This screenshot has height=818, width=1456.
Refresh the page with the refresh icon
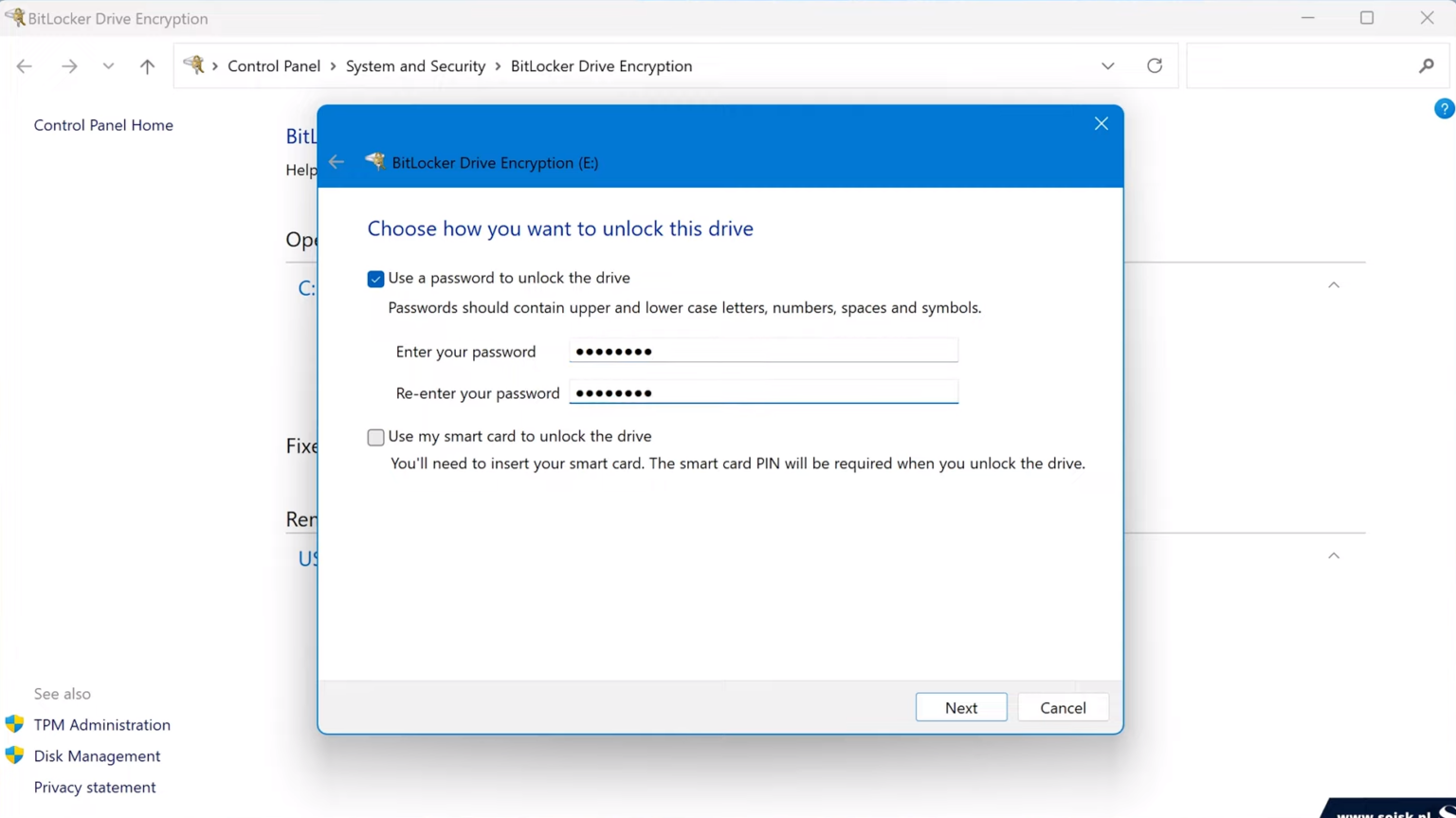coord(1155,65)
